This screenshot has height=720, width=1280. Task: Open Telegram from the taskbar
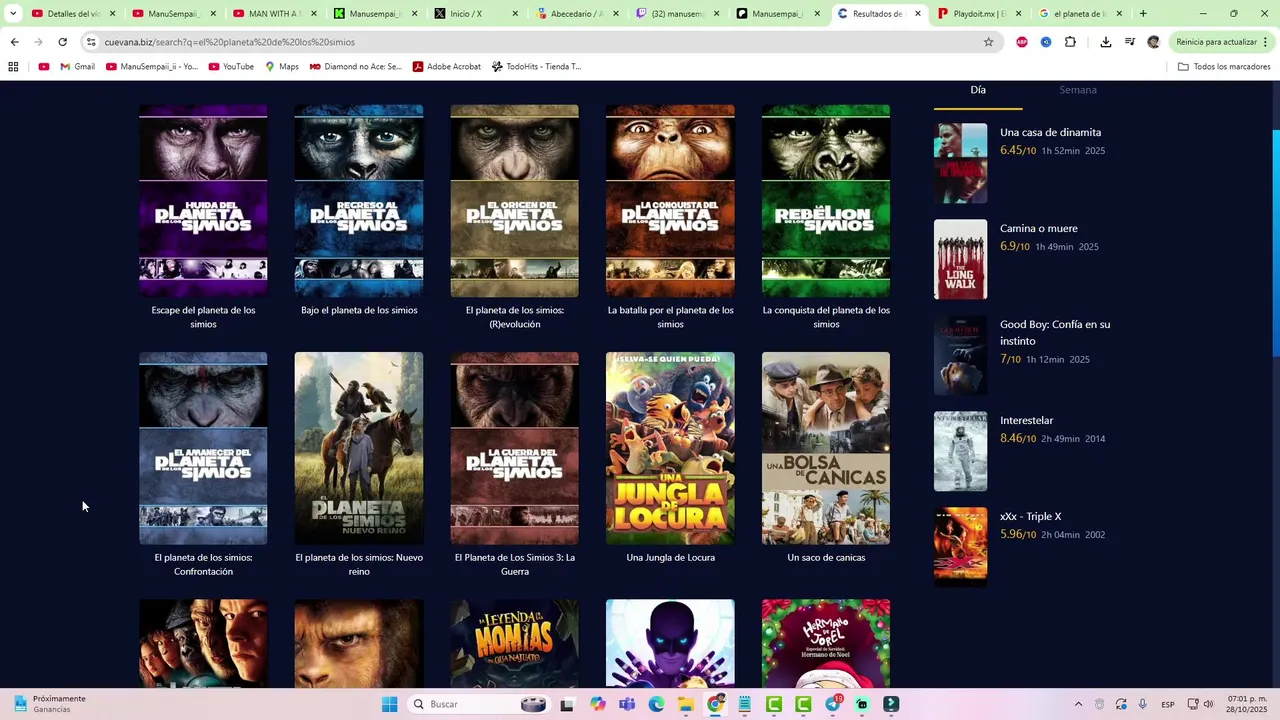click(x=833, y=704)
